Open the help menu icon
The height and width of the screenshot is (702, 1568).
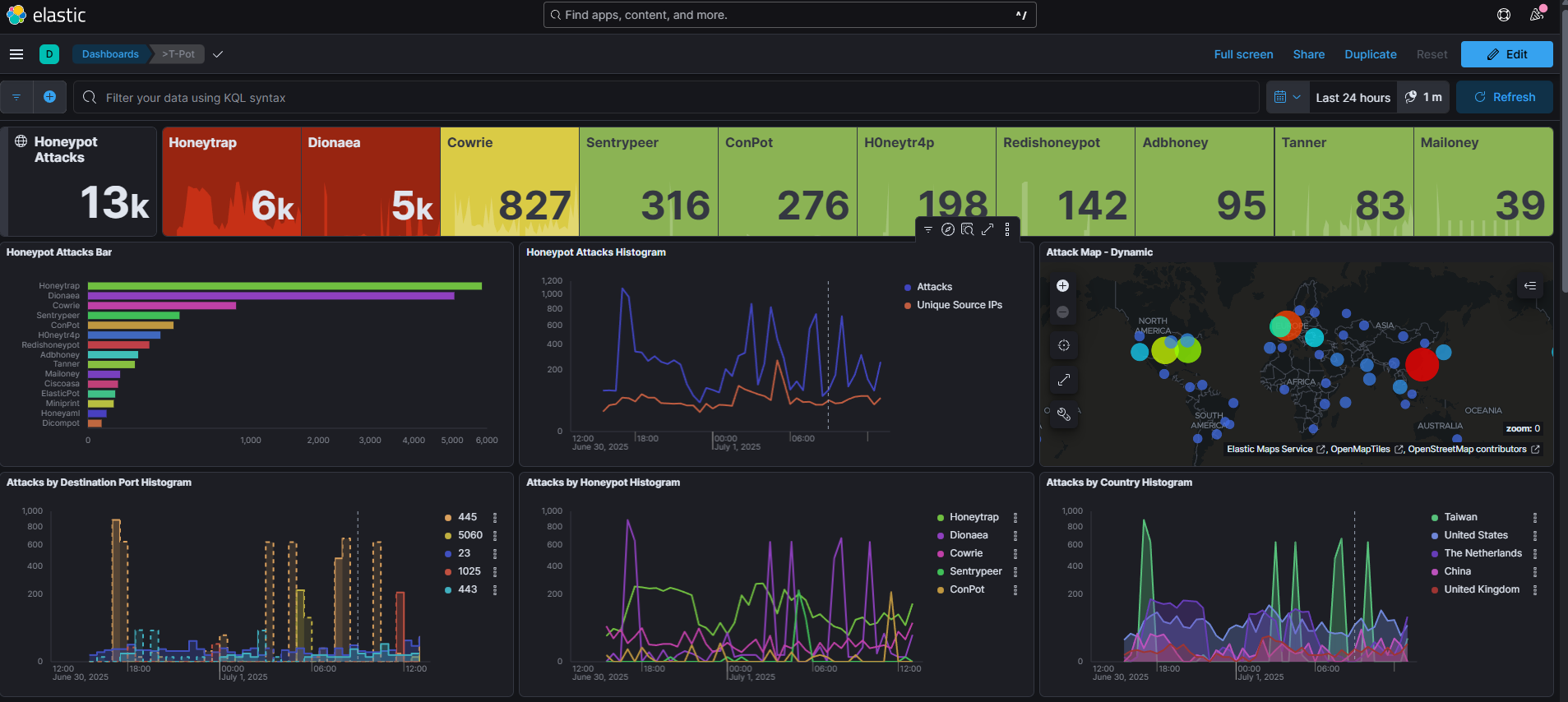click(x=1504, y=15)
